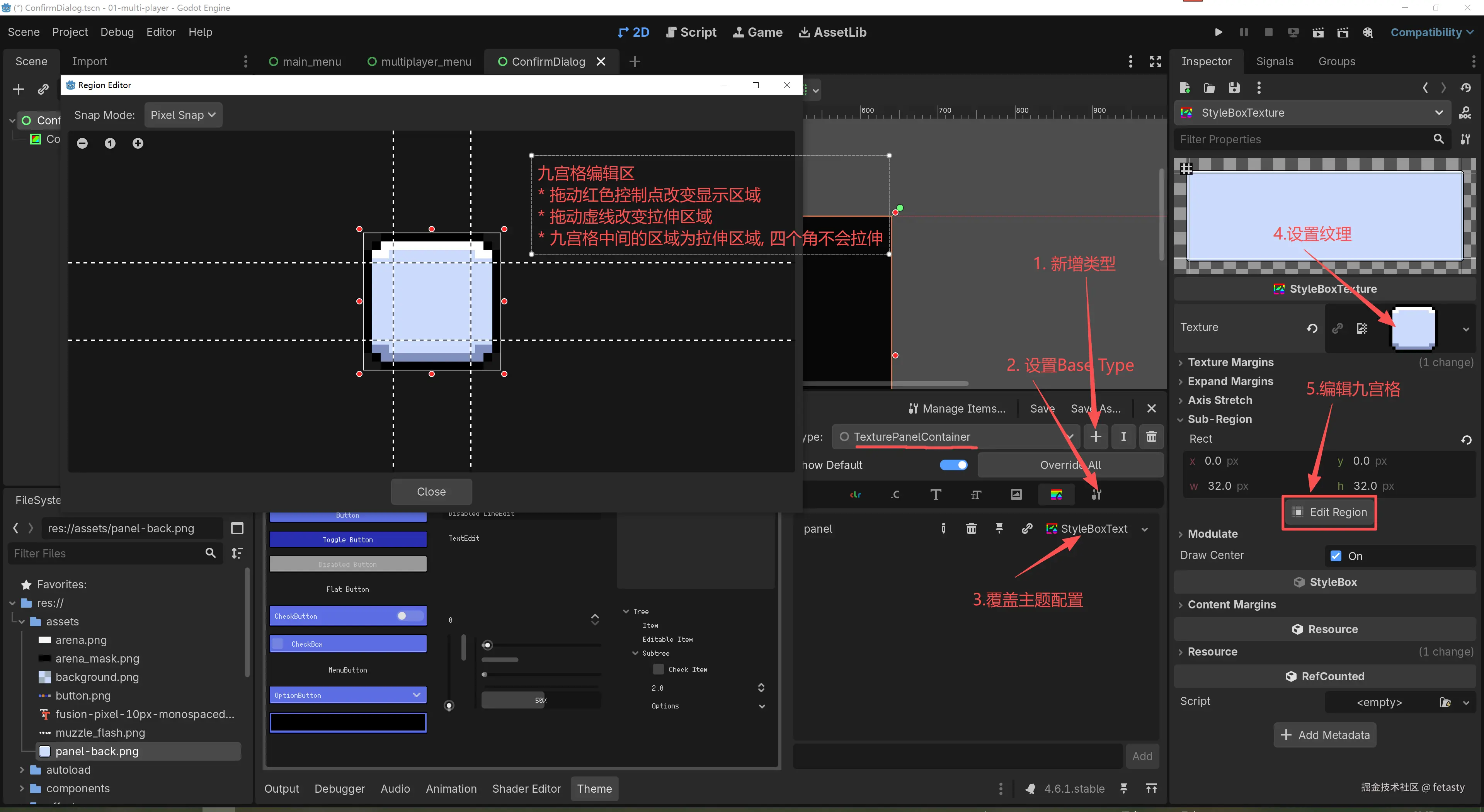Click the Edit Region button
Image resolution: width=1484 pixels, height=812 pixels.
(1329, 512)
